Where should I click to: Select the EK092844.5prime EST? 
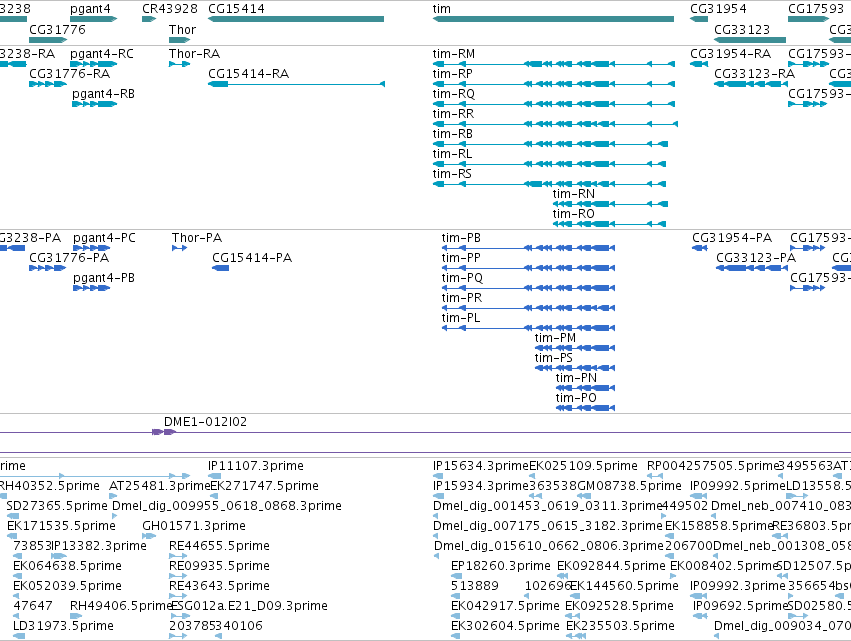[x=562, y=576]
